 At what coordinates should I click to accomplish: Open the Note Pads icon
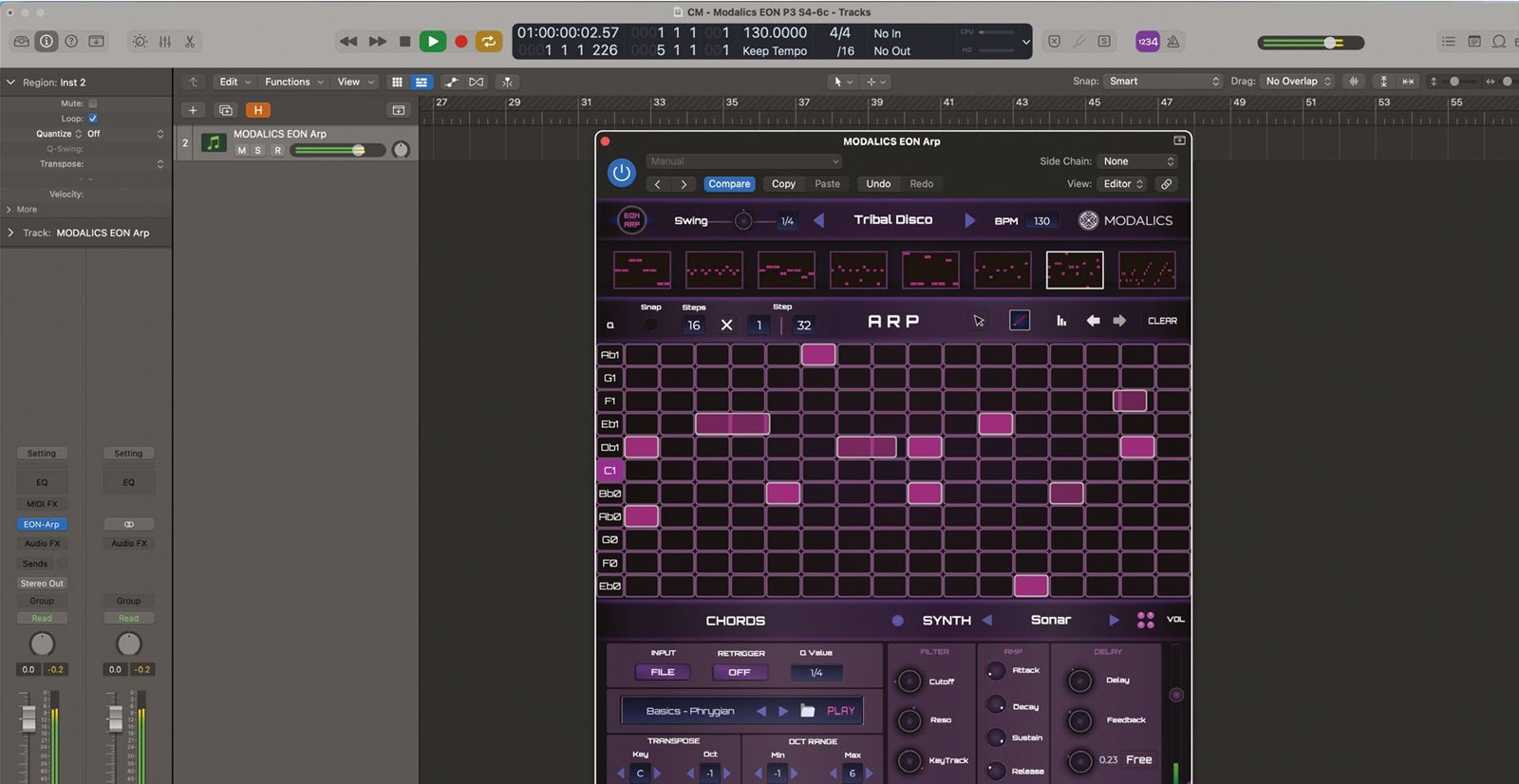coord(1474,42)
